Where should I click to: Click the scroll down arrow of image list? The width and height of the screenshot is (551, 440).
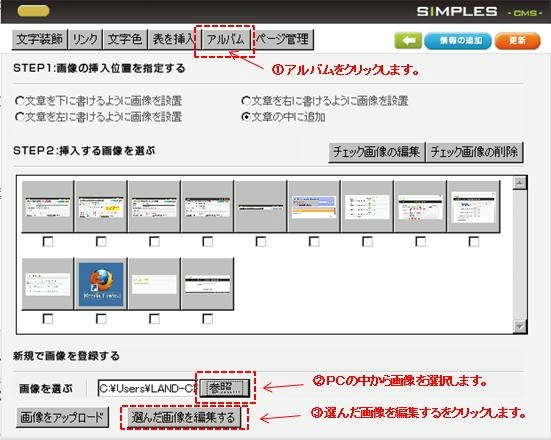519,326
